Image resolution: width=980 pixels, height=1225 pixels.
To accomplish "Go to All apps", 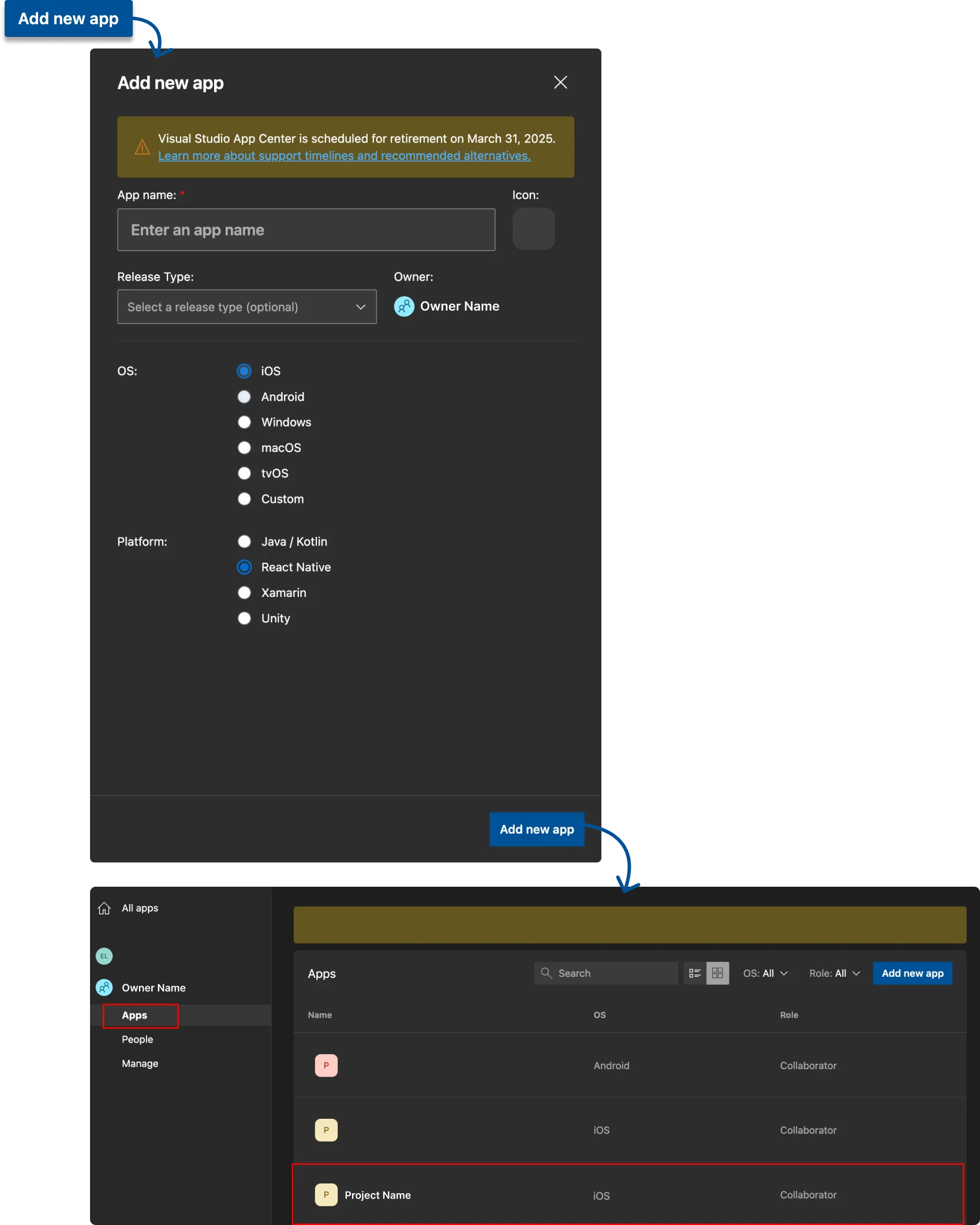I will click(140, 908).
